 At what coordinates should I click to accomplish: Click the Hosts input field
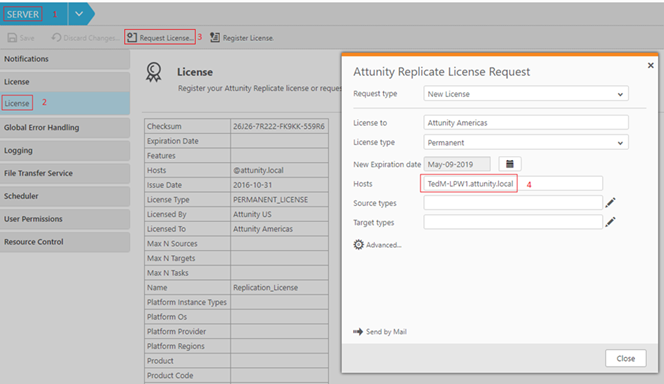pos(512,184)
